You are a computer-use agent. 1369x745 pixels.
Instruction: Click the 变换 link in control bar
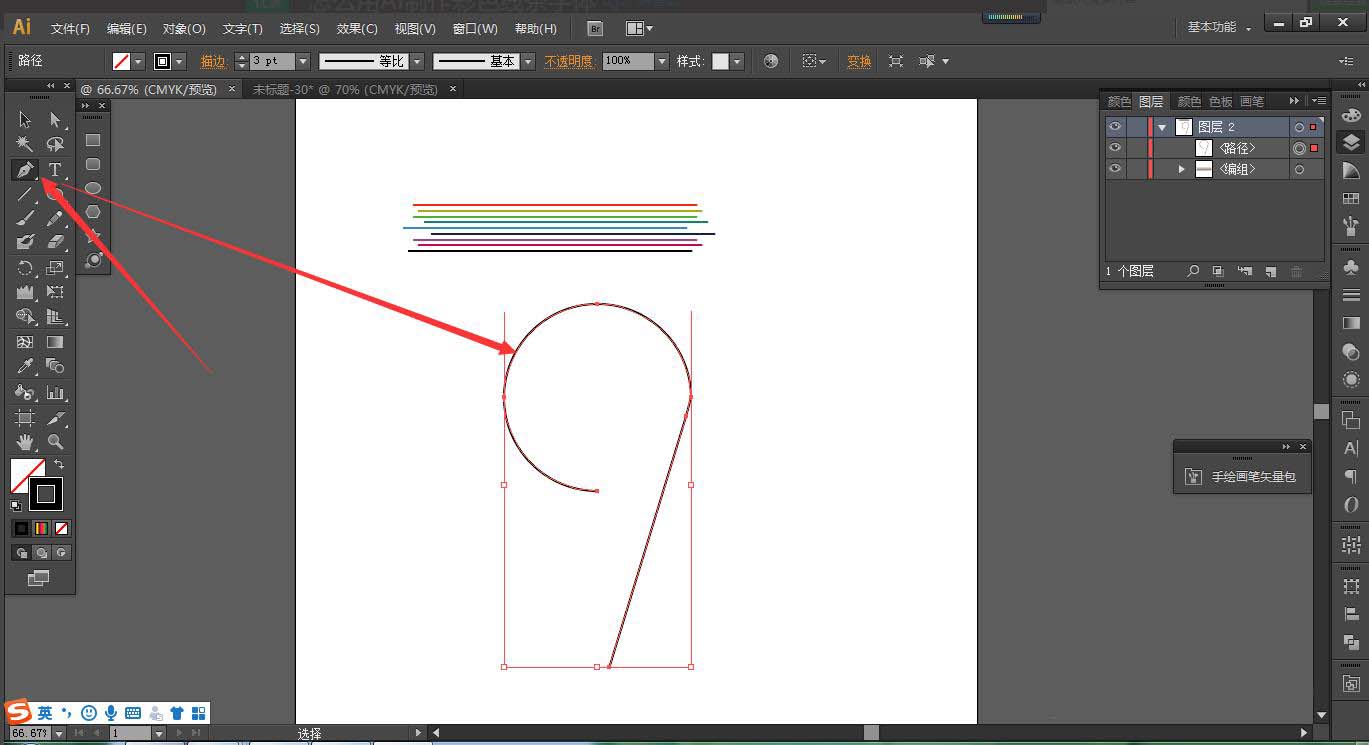(x=859, y=61)
